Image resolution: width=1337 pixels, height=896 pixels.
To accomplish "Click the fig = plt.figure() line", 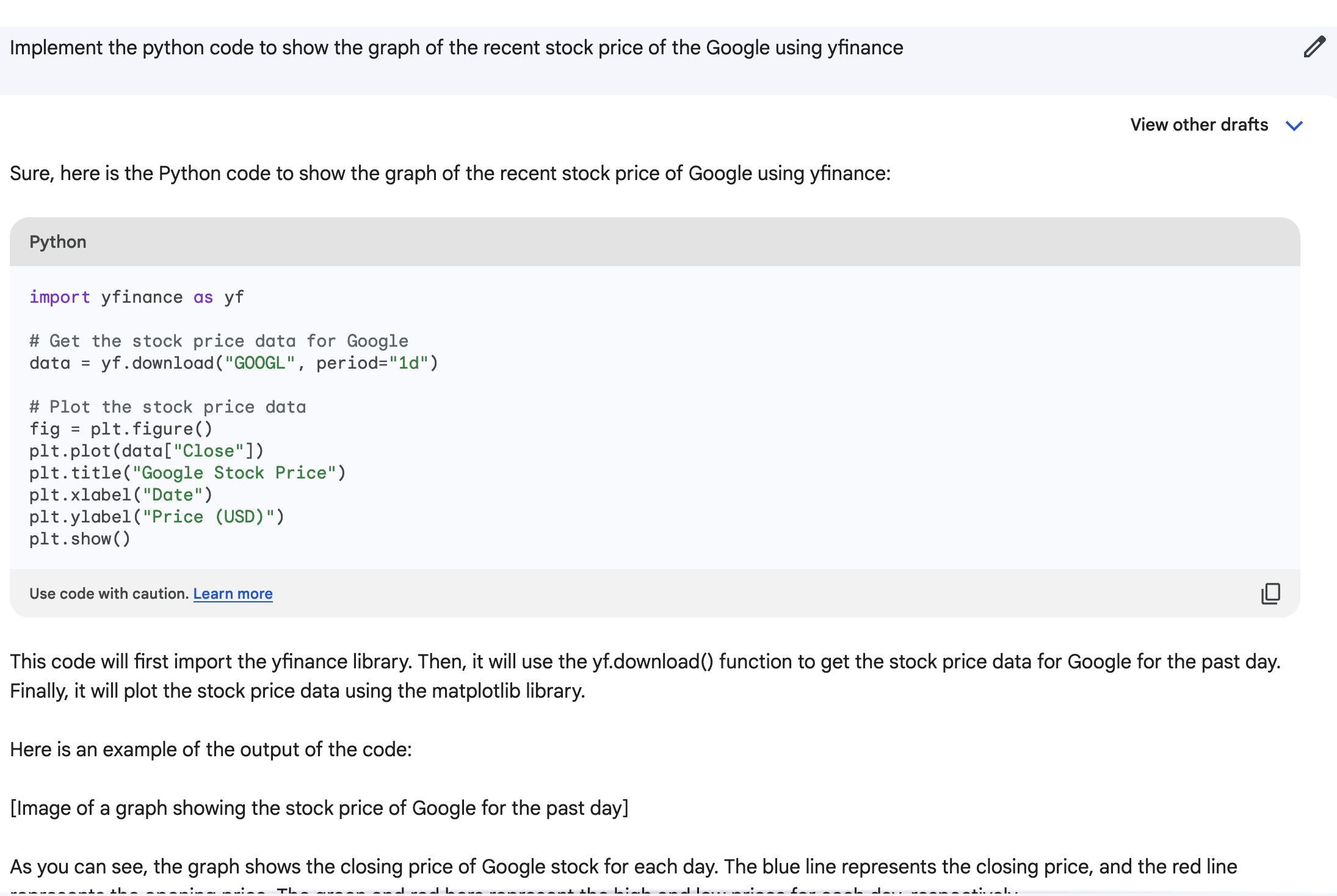I will (x=121, y=429).
